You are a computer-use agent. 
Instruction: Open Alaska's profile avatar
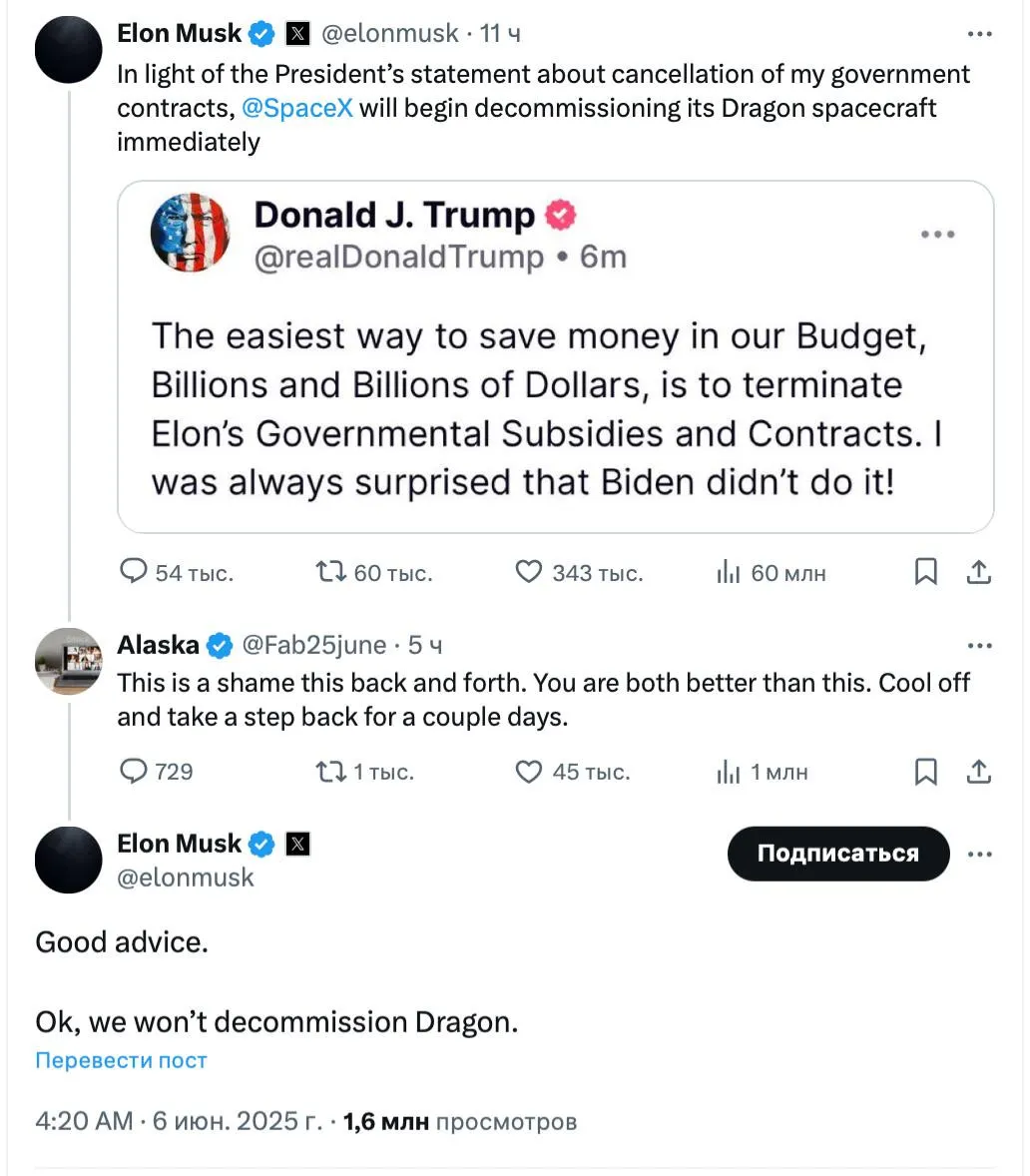click(68, 661)
